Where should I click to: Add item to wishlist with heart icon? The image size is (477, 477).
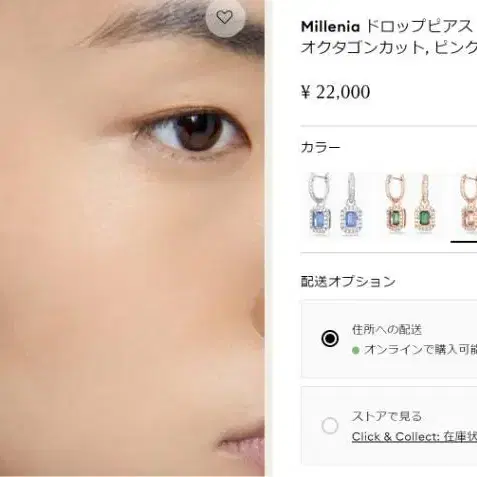click(x=225, y=17)
